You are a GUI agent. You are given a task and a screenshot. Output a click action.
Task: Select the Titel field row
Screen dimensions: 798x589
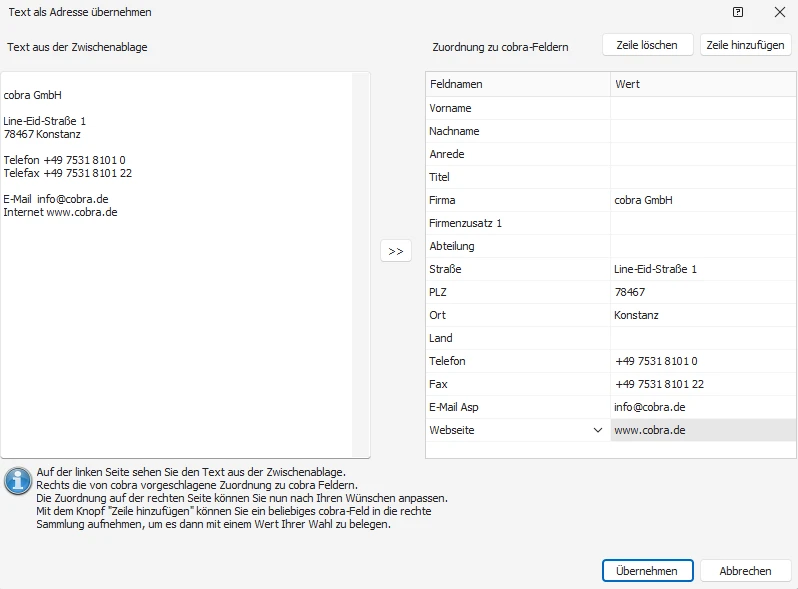611,177
